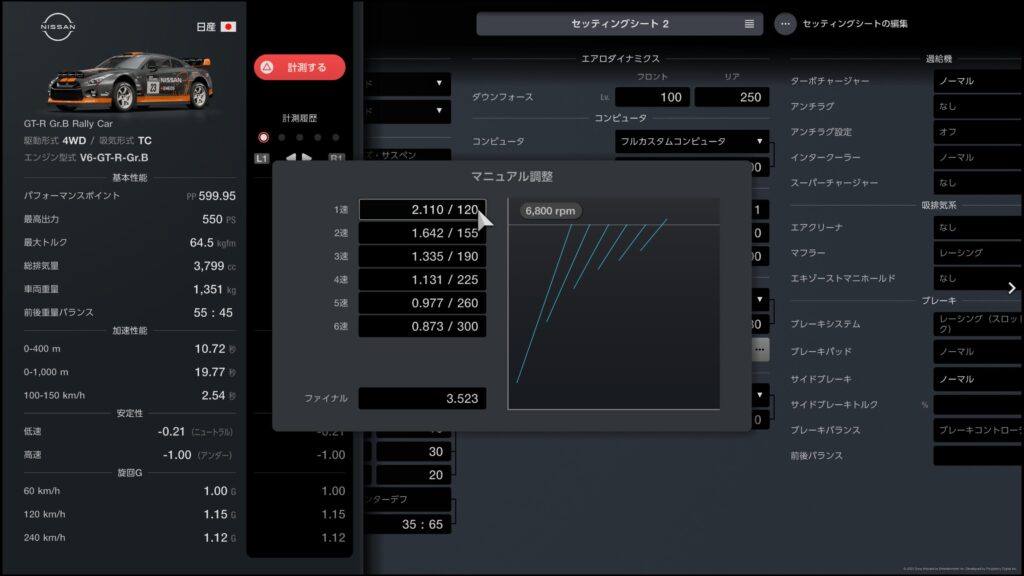Screen dimensions: 1024x576
Task: Click the GT-R Gr.B Rally Car name
Action: (x=68, y=123)
